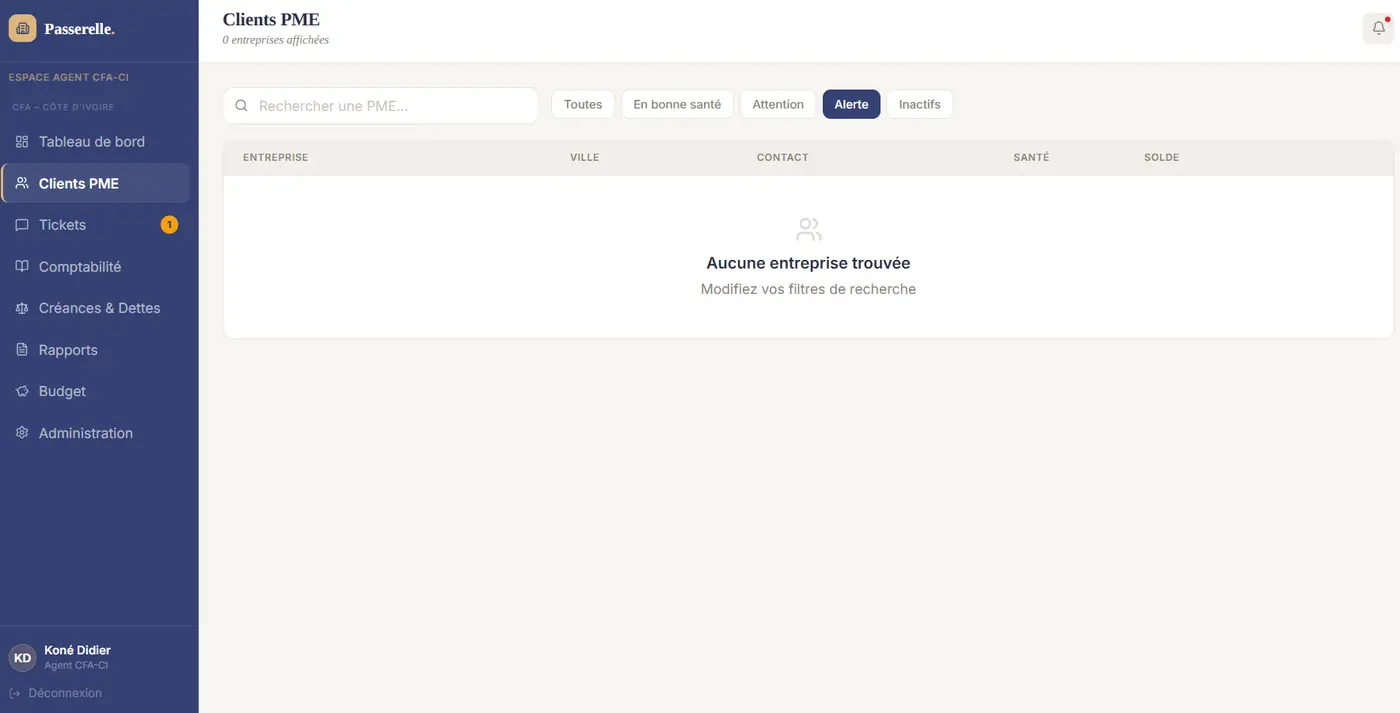Click Modifiez vos filtres de recherche text

(x=808, y=289)
